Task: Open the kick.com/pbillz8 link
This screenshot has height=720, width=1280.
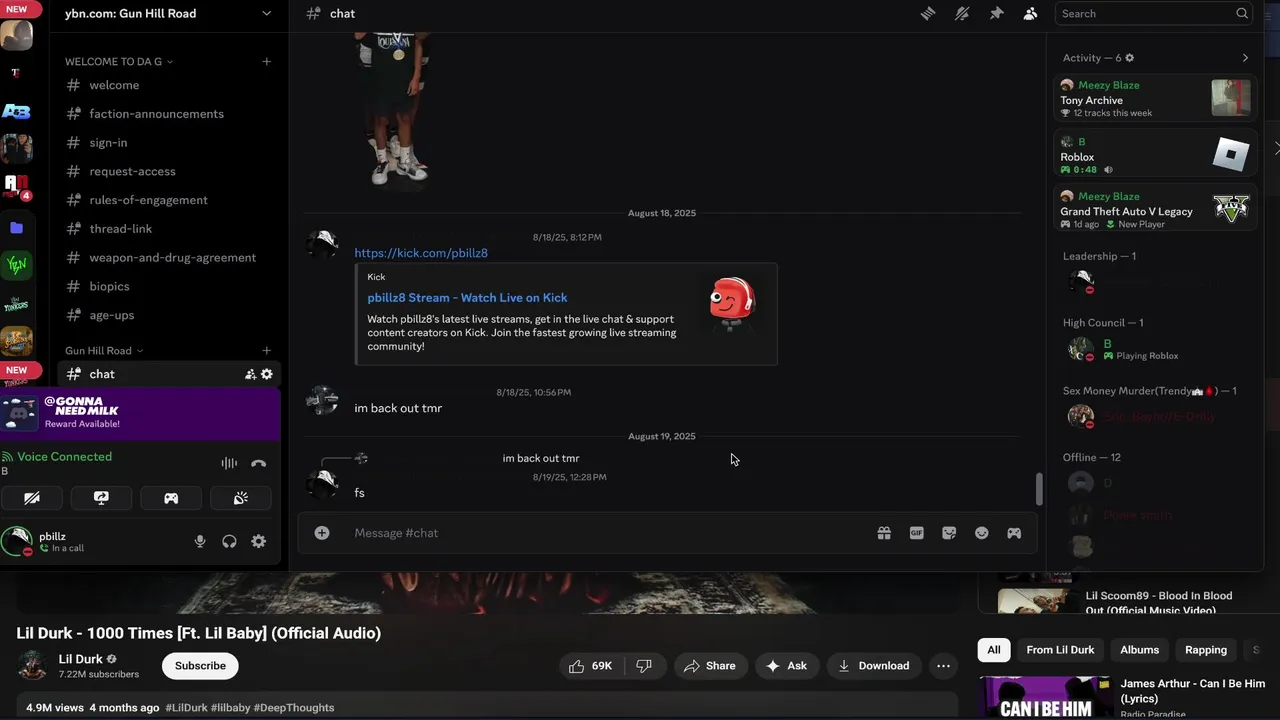Action: pyautogui.click(x=421, y=253)
